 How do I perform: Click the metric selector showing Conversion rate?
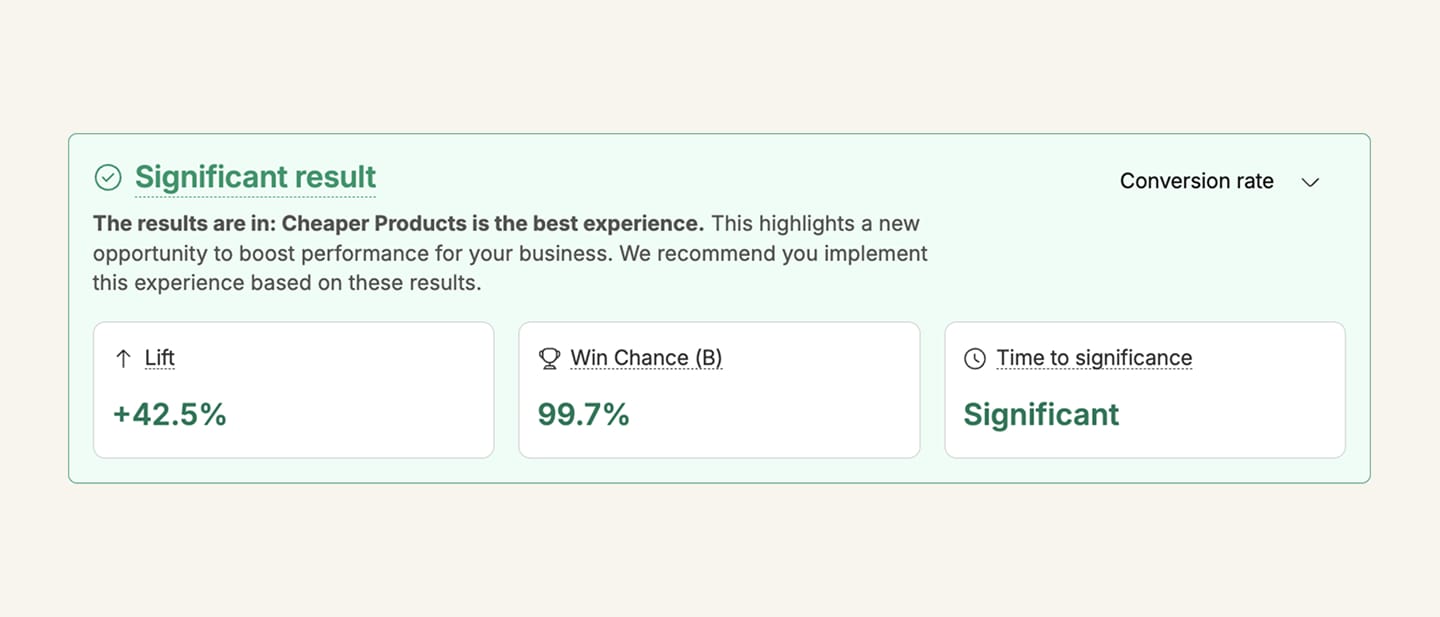click(x=1197, y=181)
